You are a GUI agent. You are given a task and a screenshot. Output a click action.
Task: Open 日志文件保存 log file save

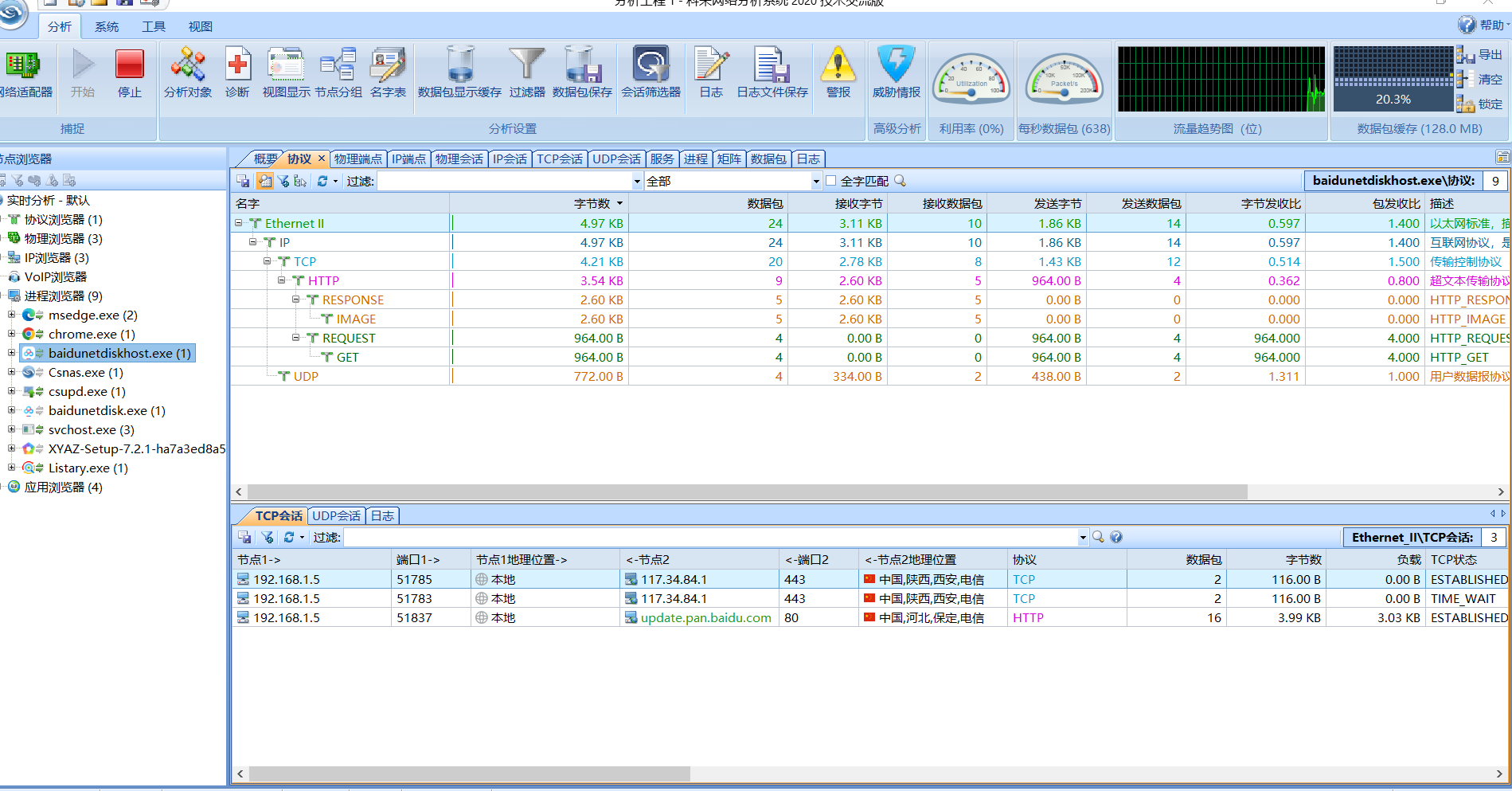pyautogui.click(x=772, y=72)
